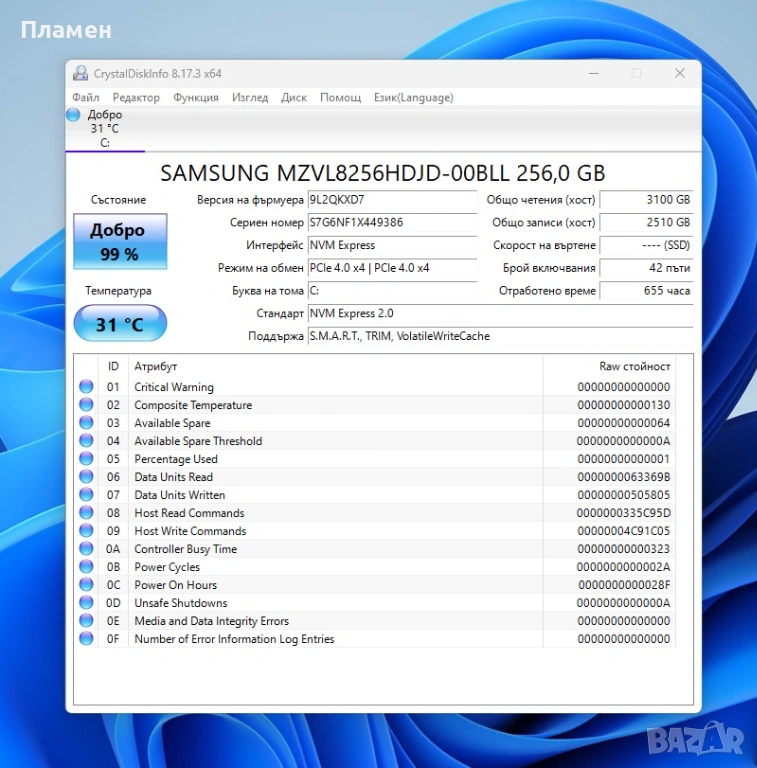
Task: Click the Добро 99 % health status button
Action: 120,241
